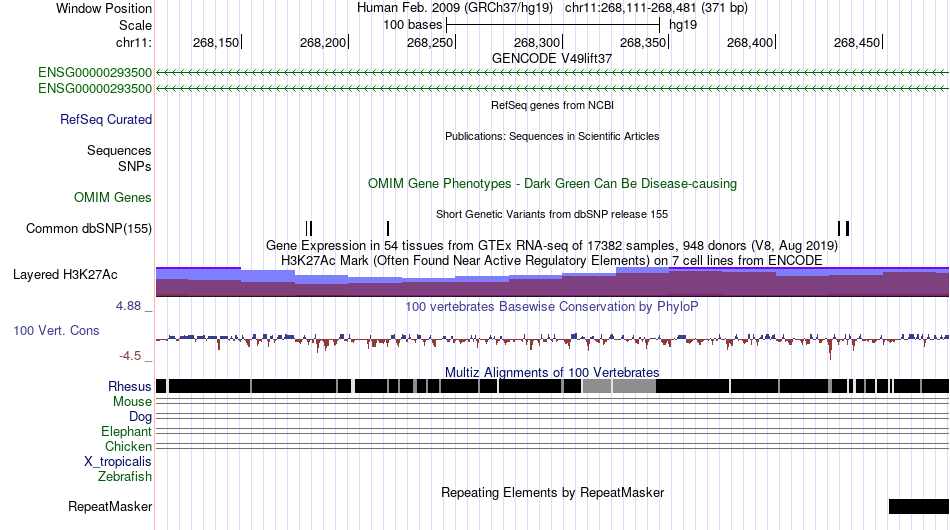This screenshot has height=530, width=950.
Task: Open the Layered H3K27Ac track label
Action: point(65,274)
